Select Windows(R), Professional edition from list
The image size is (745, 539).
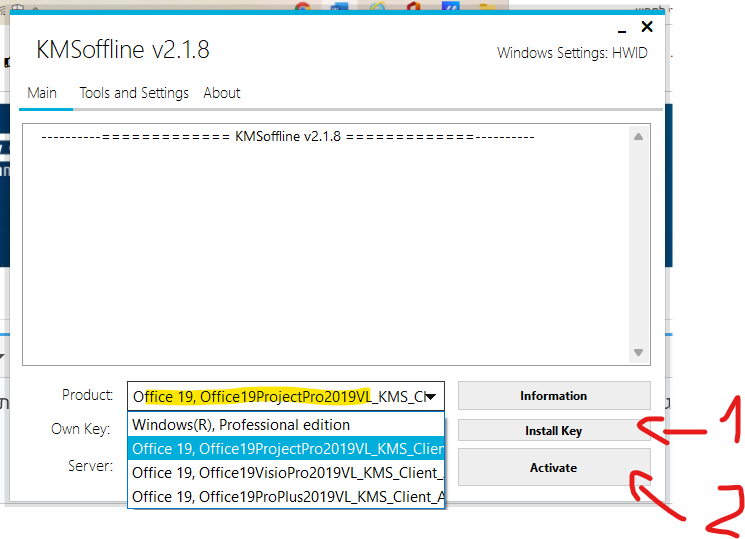tap(286, 424)
